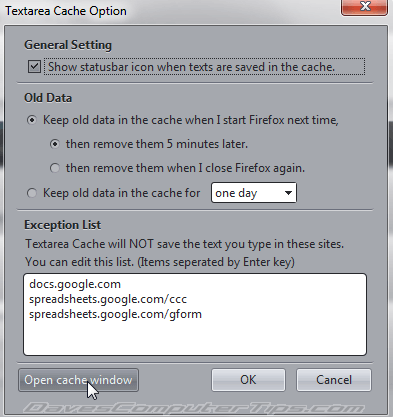This screenshot has height=417, width=393.
Task: Select Keep old data when Firefox starts
Action: pyautogui.click(x=32, y=120)
